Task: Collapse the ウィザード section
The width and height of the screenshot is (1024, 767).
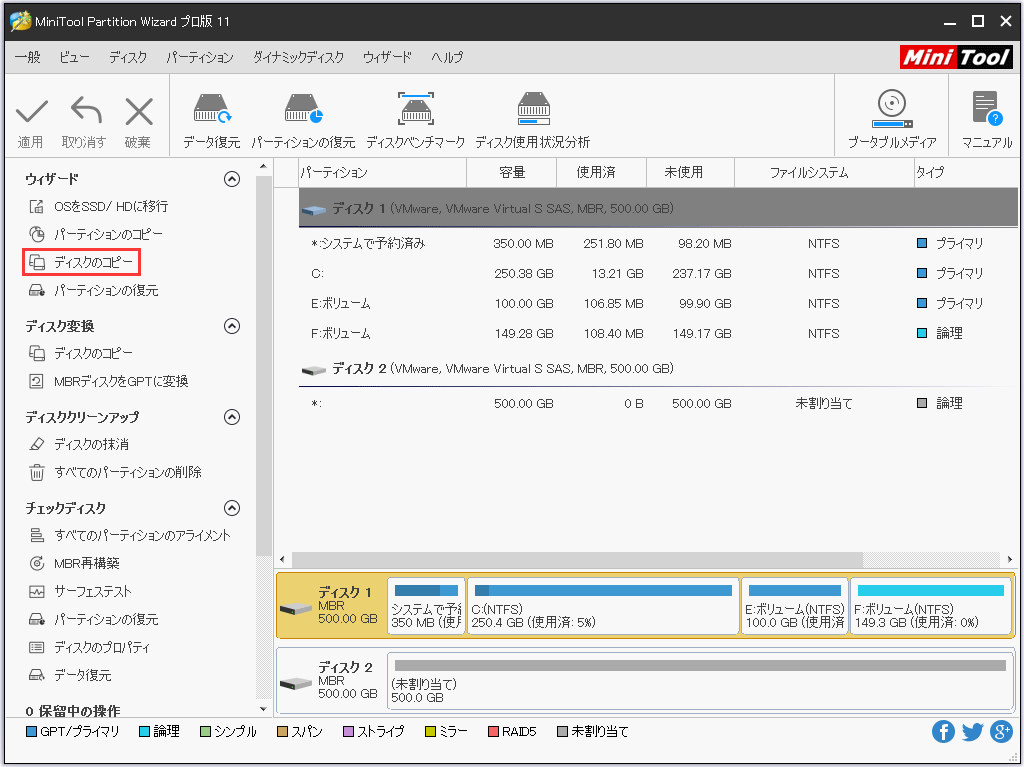Action: pos(232,178)
